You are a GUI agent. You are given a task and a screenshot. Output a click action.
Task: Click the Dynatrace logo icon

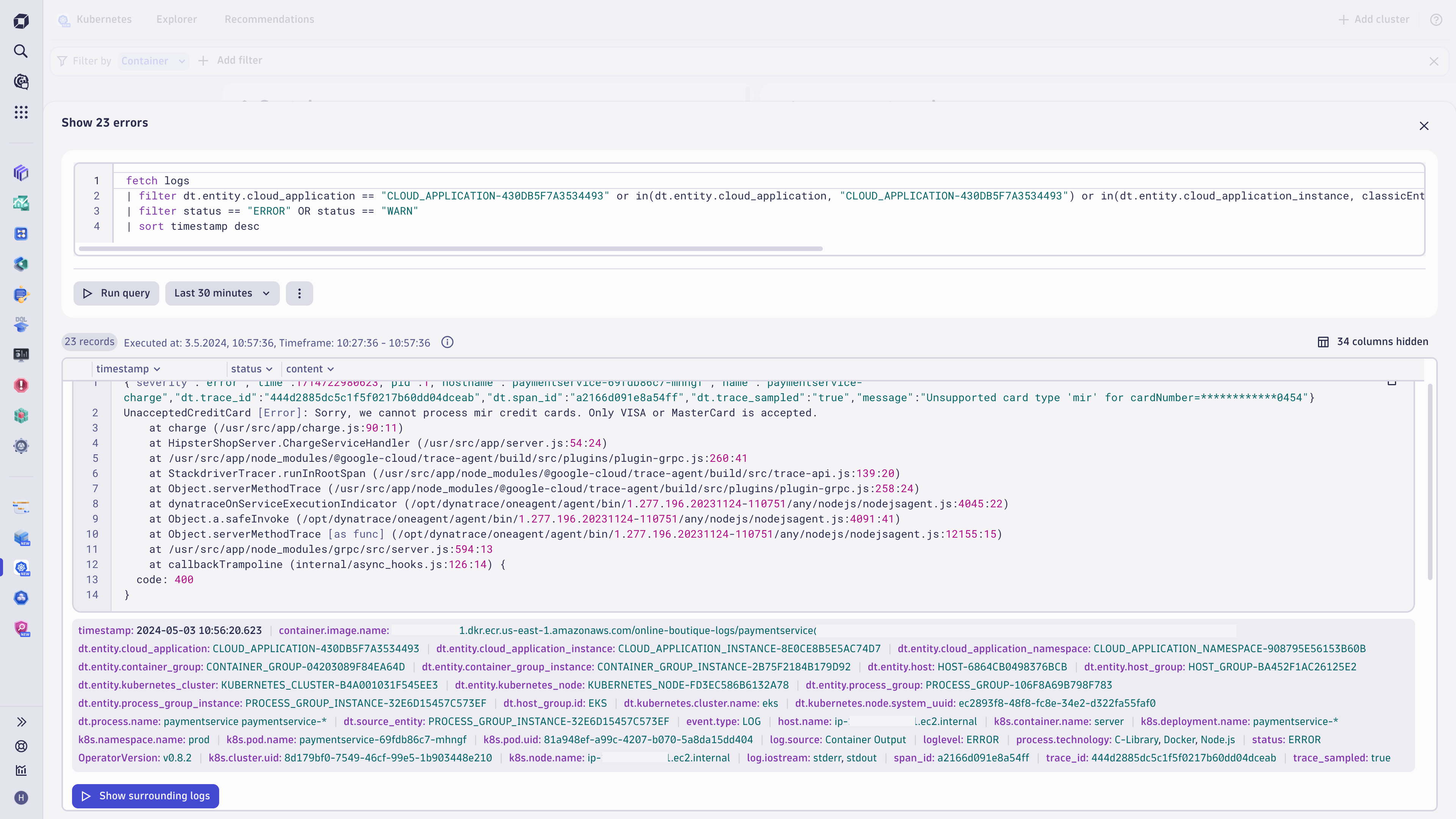tap(21, 21)
